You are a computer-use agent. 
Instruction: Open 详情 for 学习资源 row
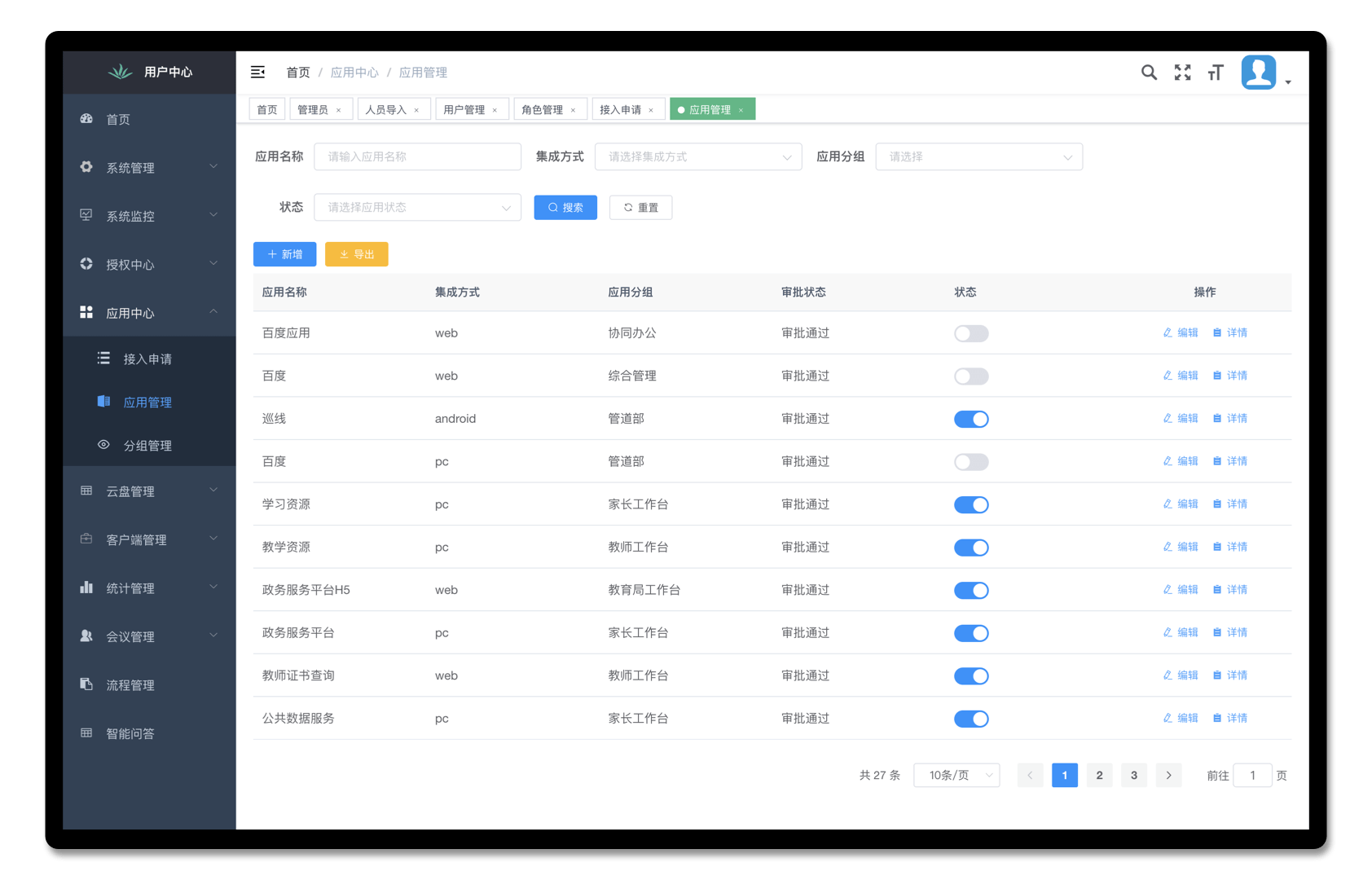click(x=1230, y=504)
